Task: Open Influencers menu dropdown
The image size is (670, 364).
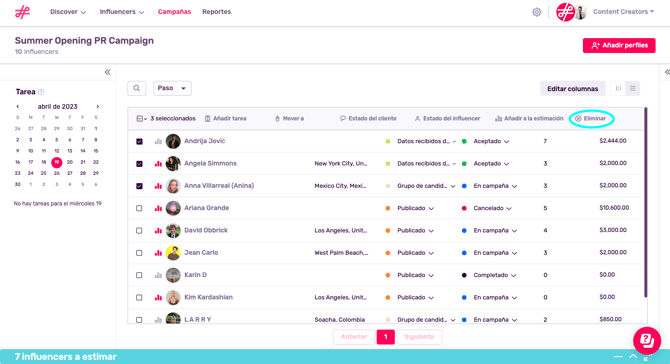Action: tap(122, 12)
